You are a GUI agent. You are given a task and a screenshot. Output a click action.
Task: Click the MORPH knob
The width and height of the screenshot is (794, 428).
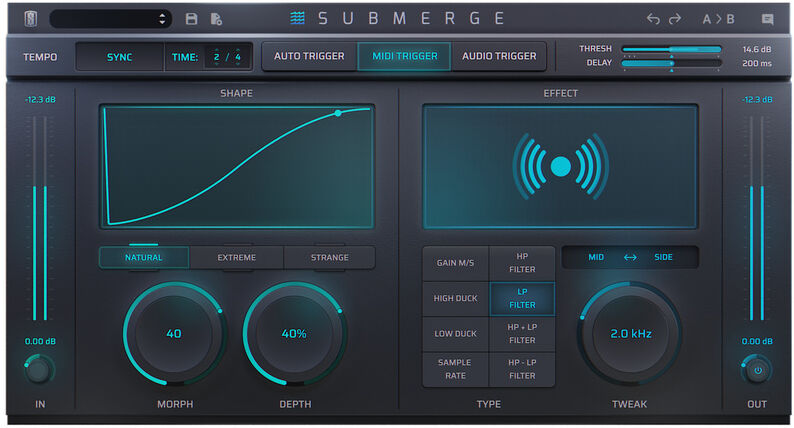tap(174, 333)
